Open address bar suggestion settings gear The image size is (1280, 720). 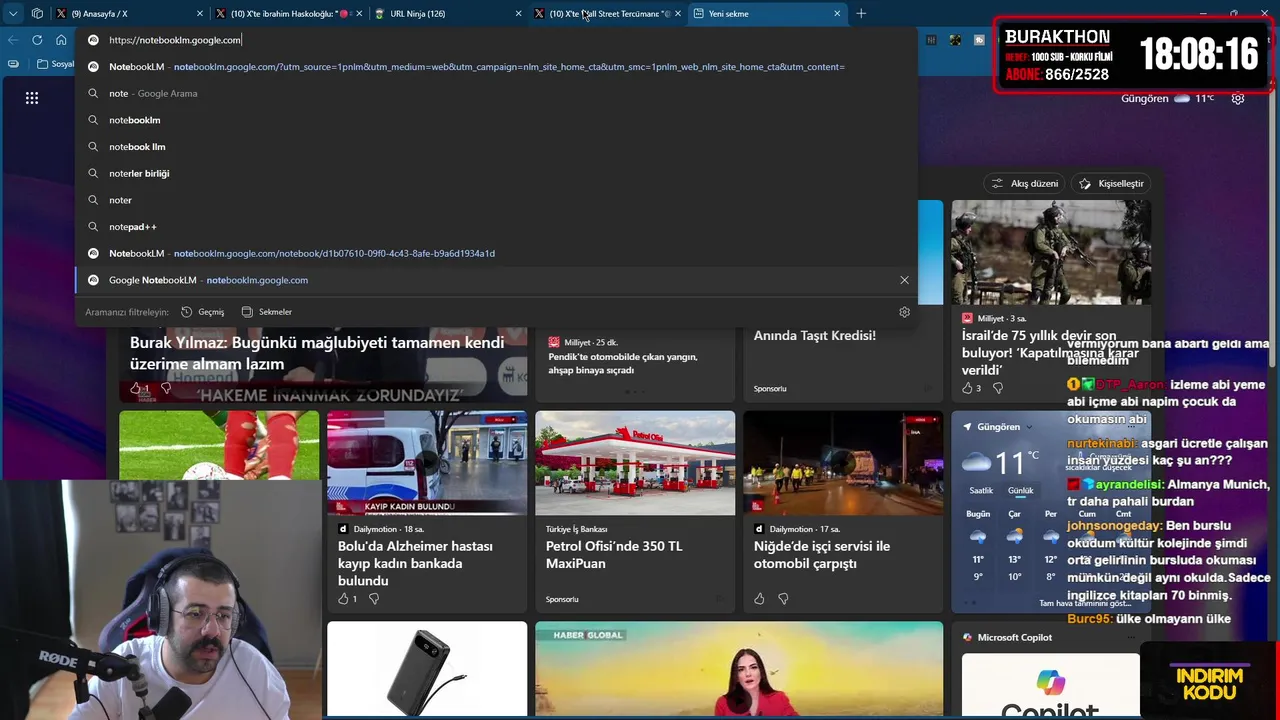click(x=904, y=312)
